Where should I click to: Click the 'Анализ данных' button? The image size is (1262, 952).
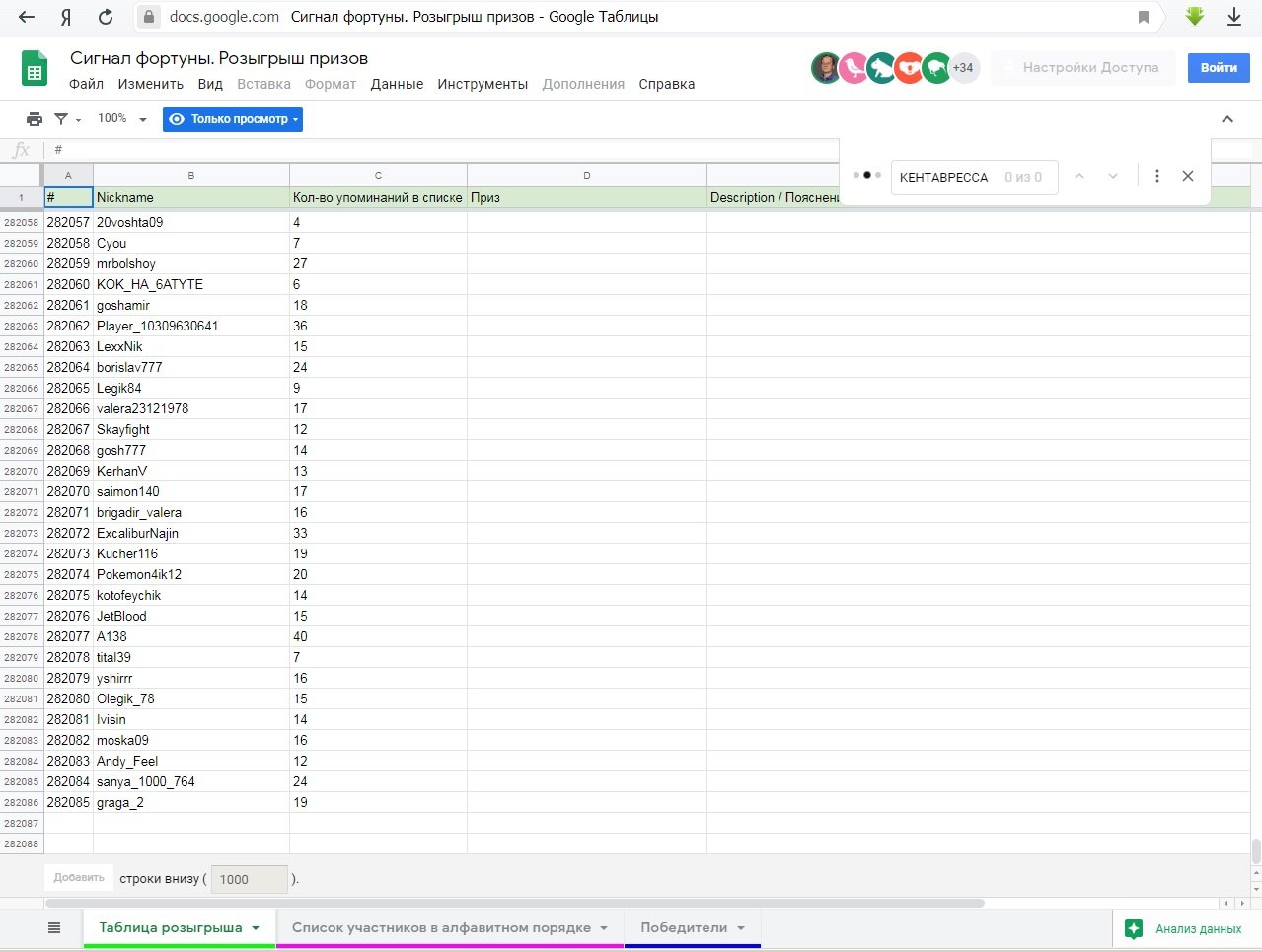point(1186,928)
